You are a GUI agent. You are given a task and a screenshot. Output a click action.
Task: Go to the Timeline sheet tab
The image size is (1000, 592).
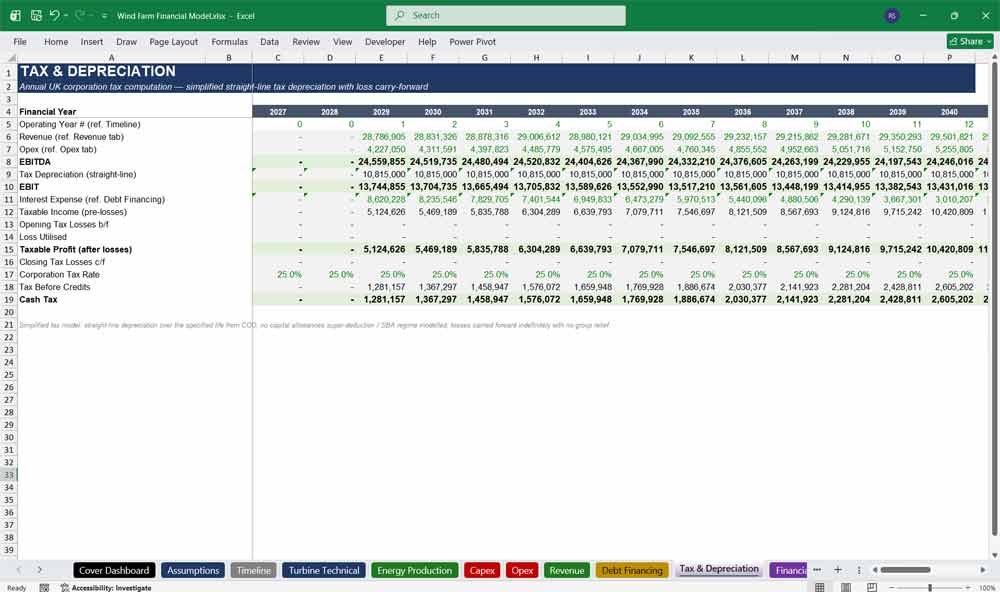coord(254,570)
